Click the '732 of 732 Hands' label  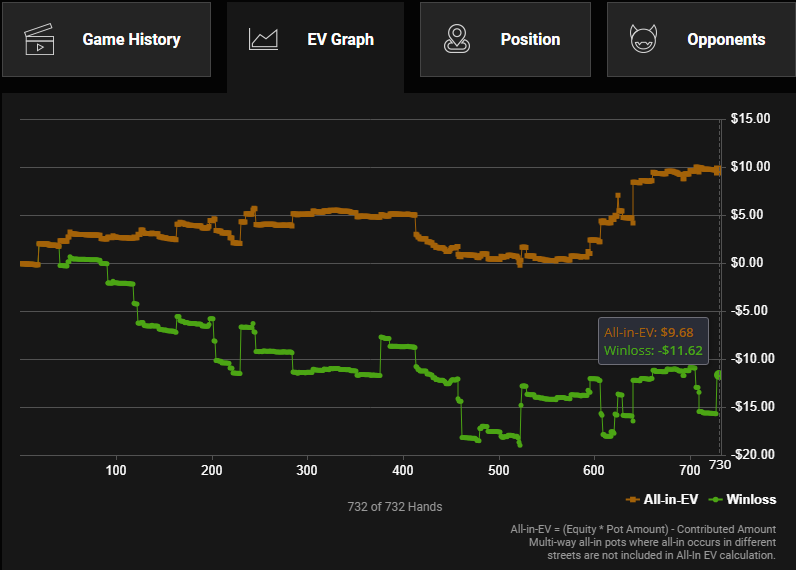[394, 507]
